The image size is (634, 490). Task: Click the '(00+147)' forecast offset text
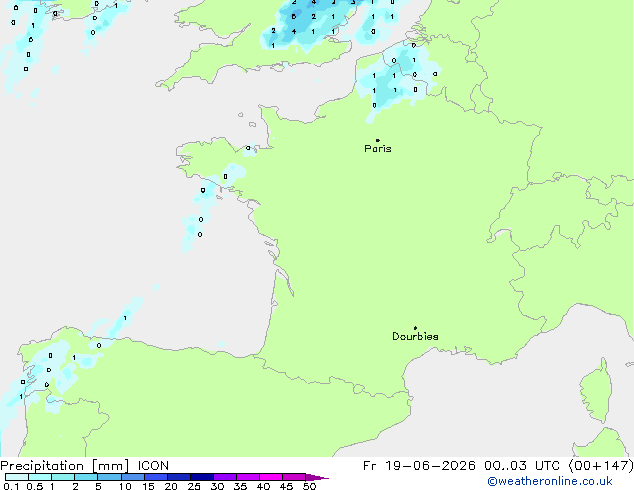click(601, 466)
